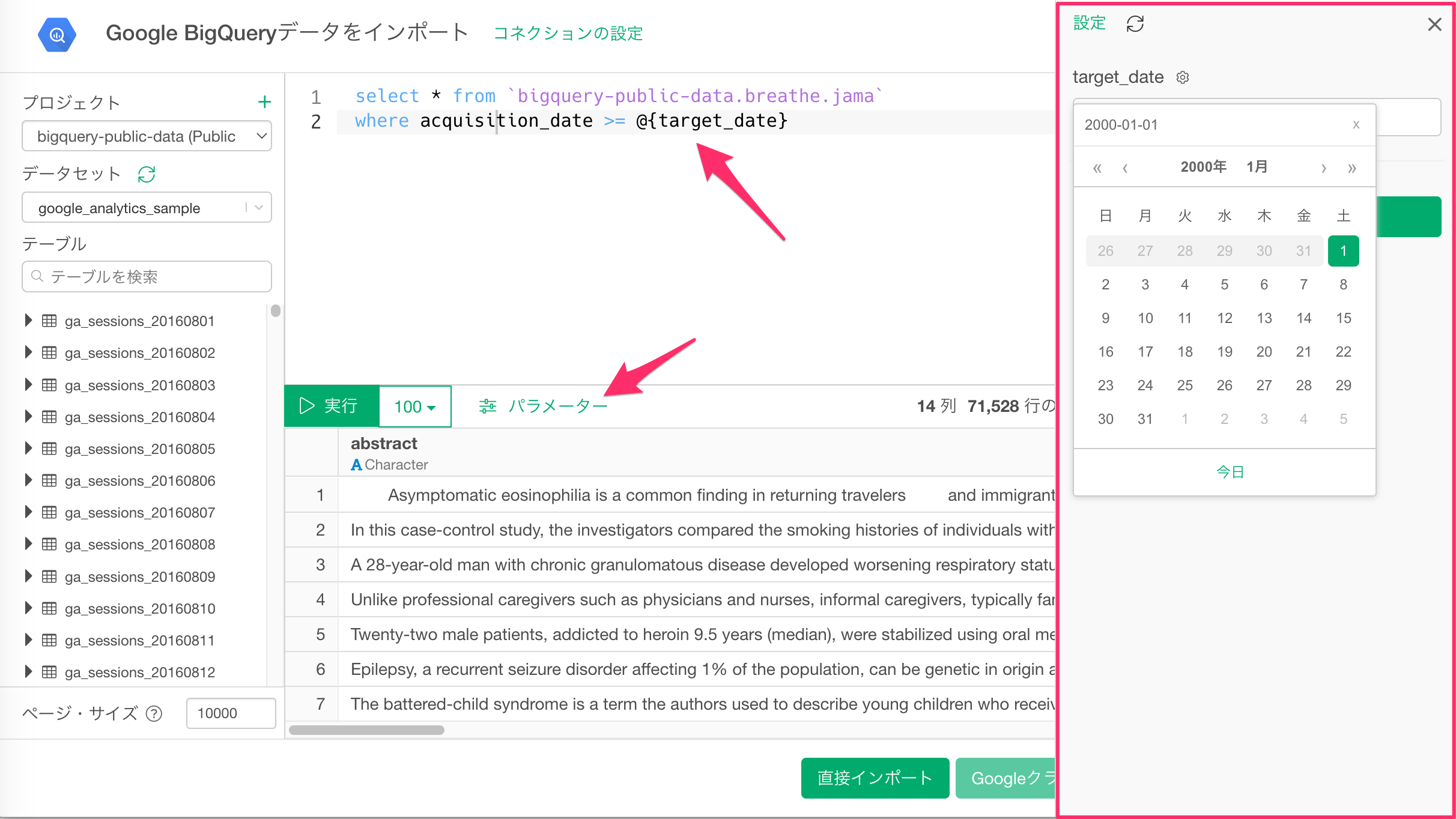Click table icon for ga_sessions_20160801
The width and height of the screenshot is (1456, 819).
(x=49, y=321)
